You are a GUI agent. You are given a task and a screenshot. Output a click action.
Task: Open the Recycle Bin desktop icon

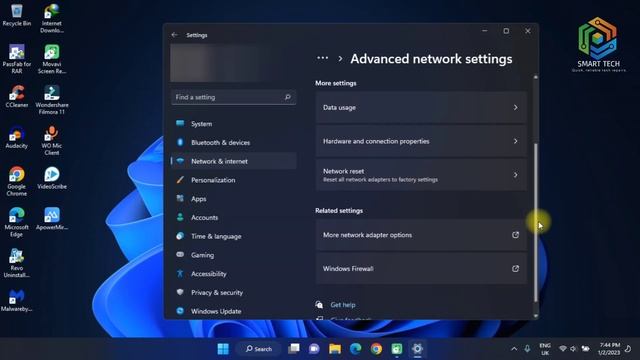click(x=17, y=16)
